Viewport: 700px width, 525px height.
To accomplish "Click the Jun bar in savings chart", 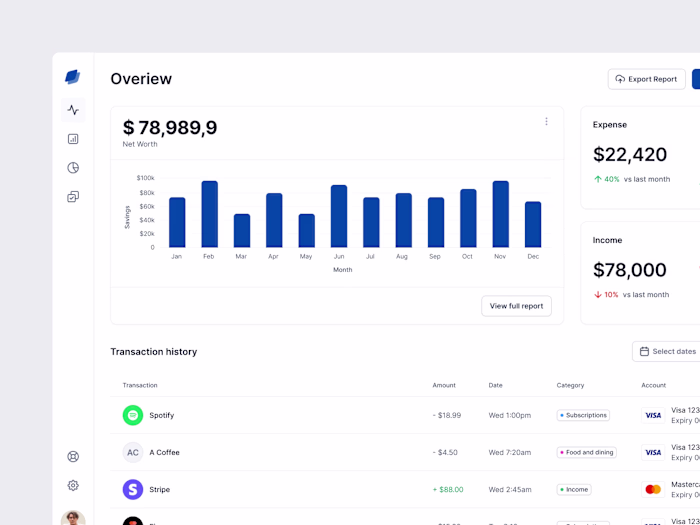I will (339, 216).
